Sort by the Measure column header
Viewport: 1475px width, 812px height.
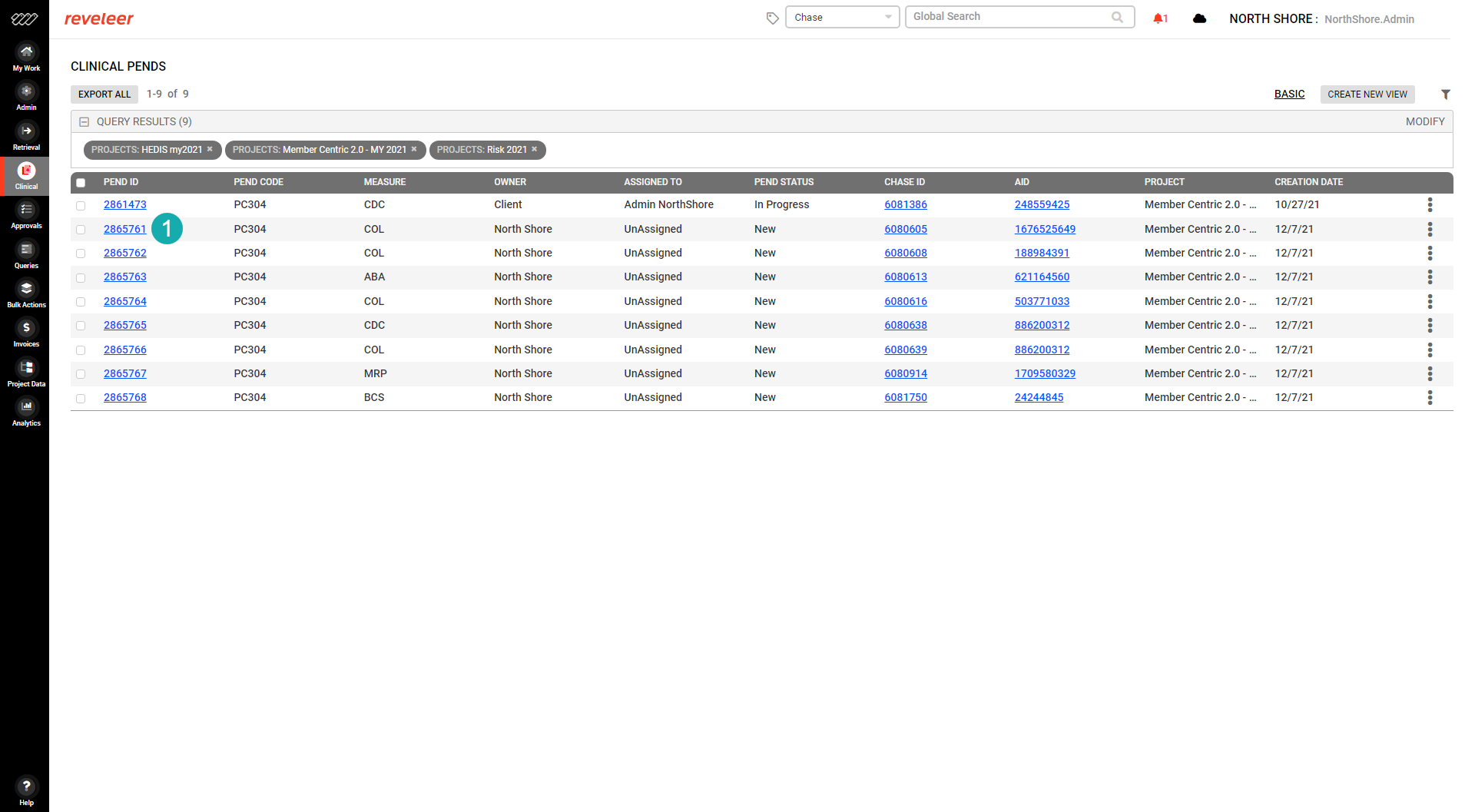click(385, 182)
